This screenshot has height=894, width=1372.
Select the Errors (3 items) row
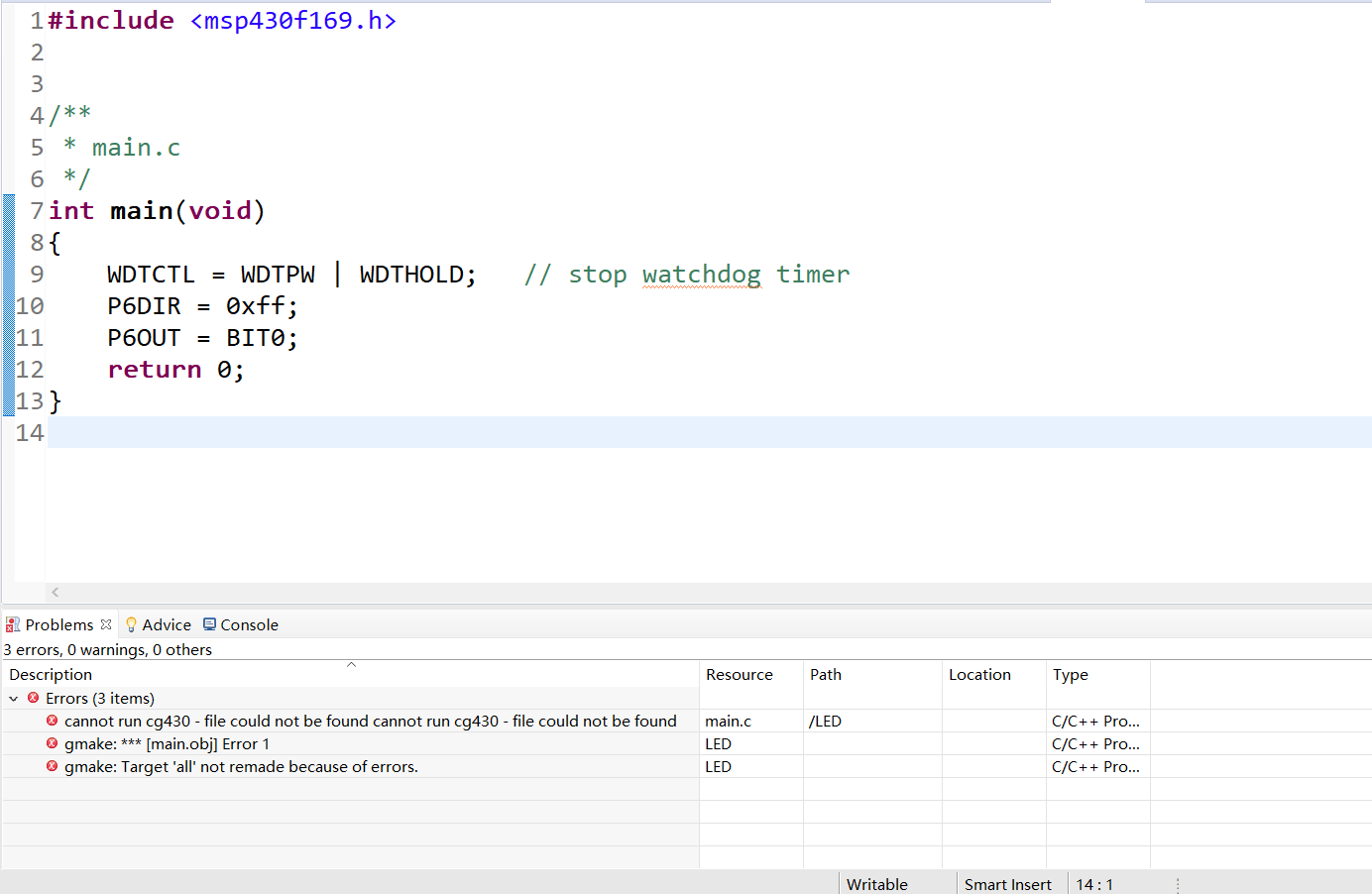coord(350,699)
